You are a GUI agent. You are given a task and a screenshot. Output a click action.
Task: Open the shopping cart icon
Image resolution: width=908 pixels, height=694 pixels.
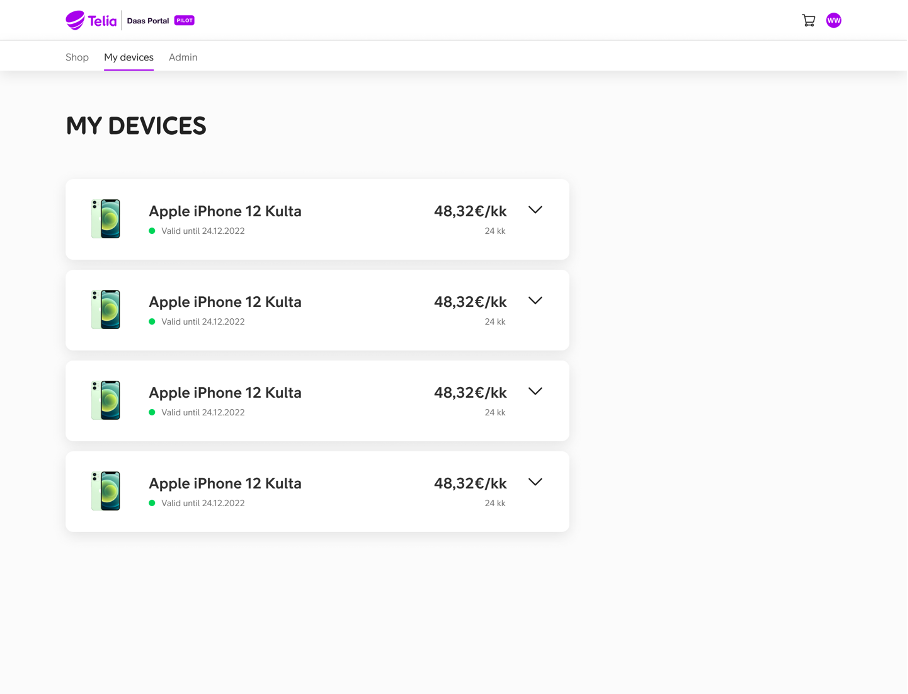point(808,21)
